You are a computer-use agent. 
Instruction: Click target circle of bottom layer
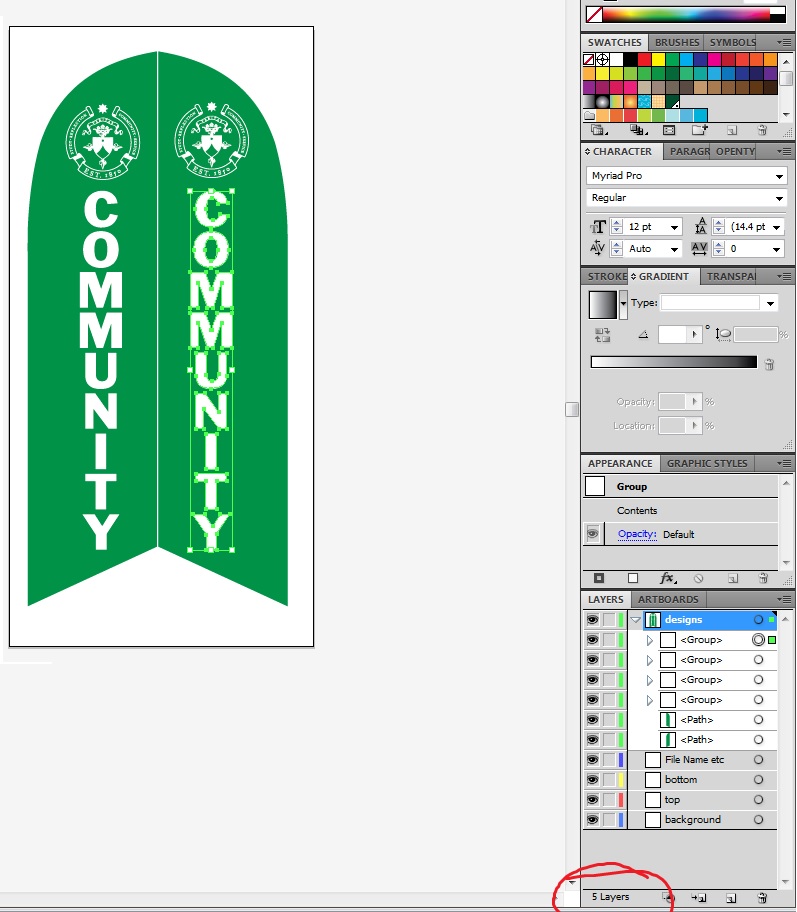[x=758, y=779]
